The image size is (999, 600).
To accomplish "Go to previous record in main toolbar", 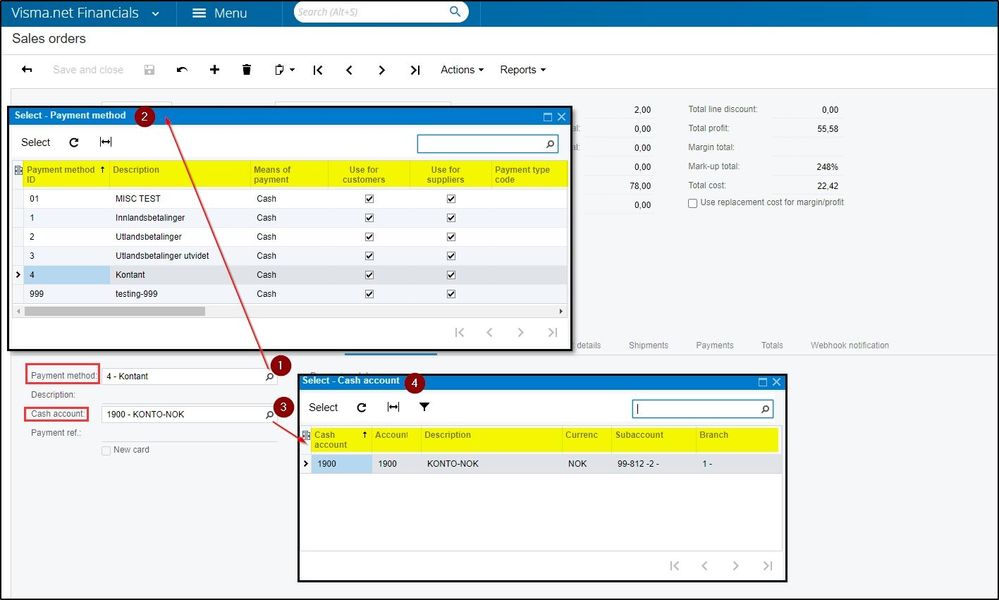I will [349, 70].
